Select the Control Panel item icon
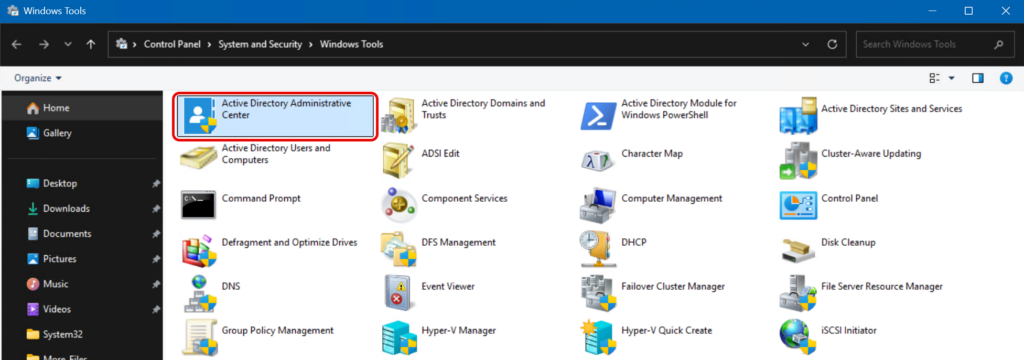The image size is (1024, 360). (x=799, y=205)
